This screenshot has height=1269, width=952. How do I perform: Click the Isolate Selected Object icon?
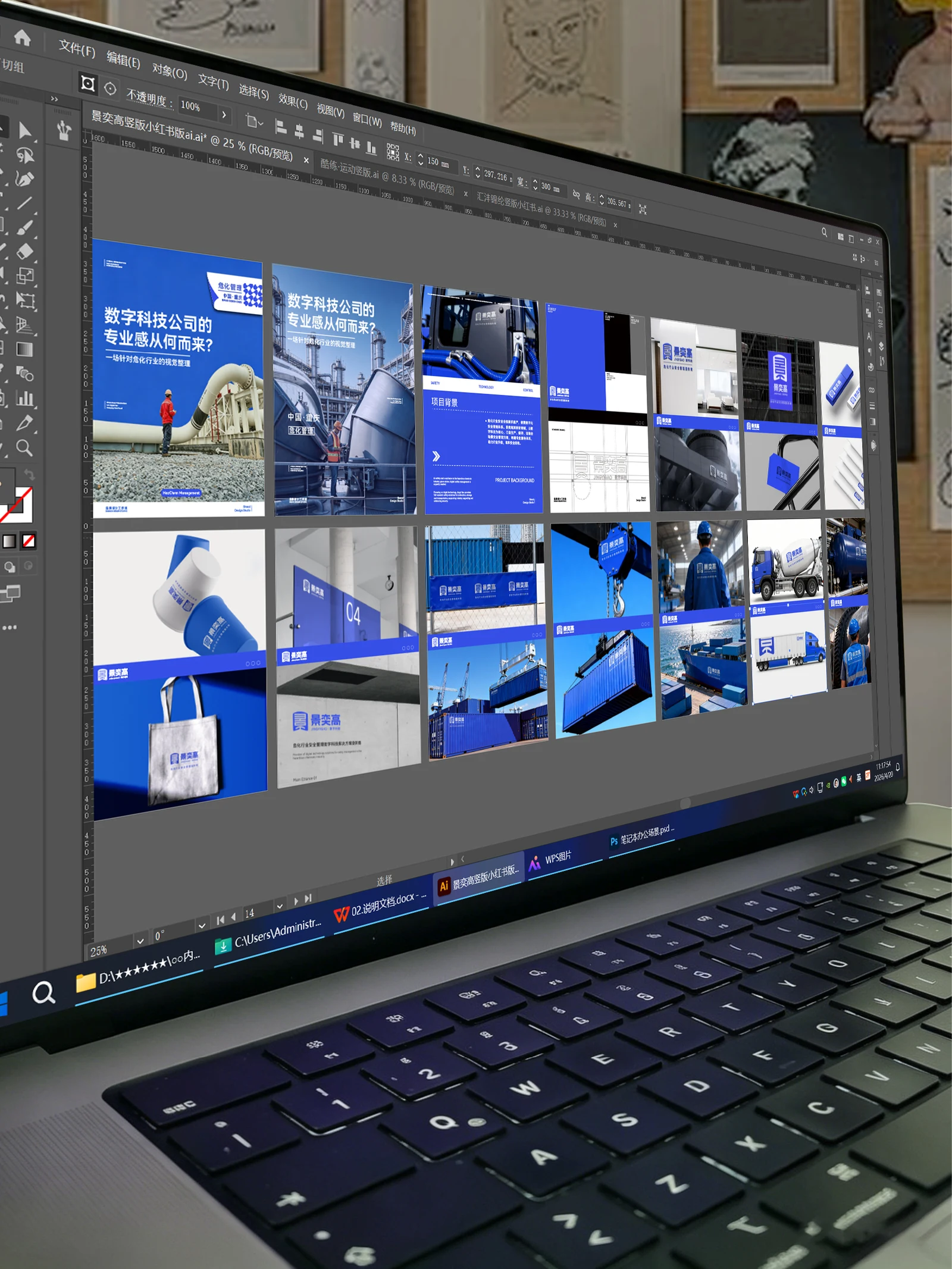click(x=87, y=83)
